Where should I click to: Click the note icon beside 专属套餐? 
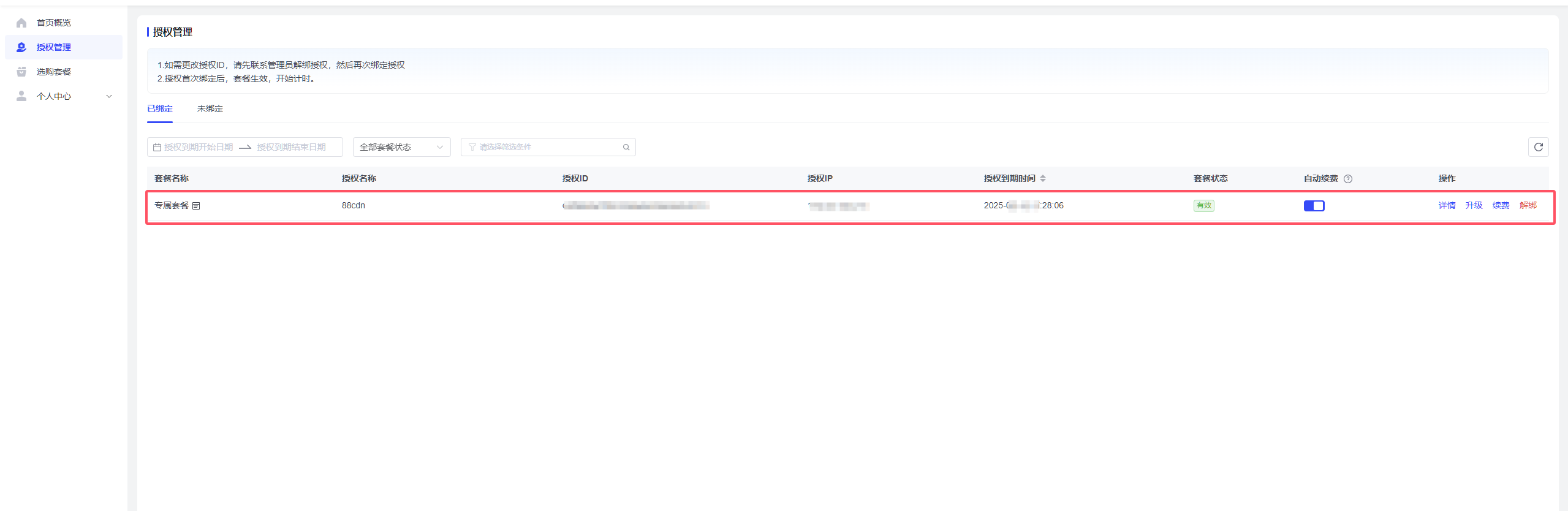196,206
